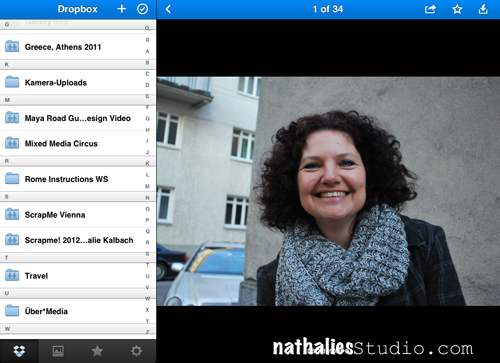Screen dimensions: 500x363
Task: Open the ScrapMe Vienna folder
Action: pos(72,215)
